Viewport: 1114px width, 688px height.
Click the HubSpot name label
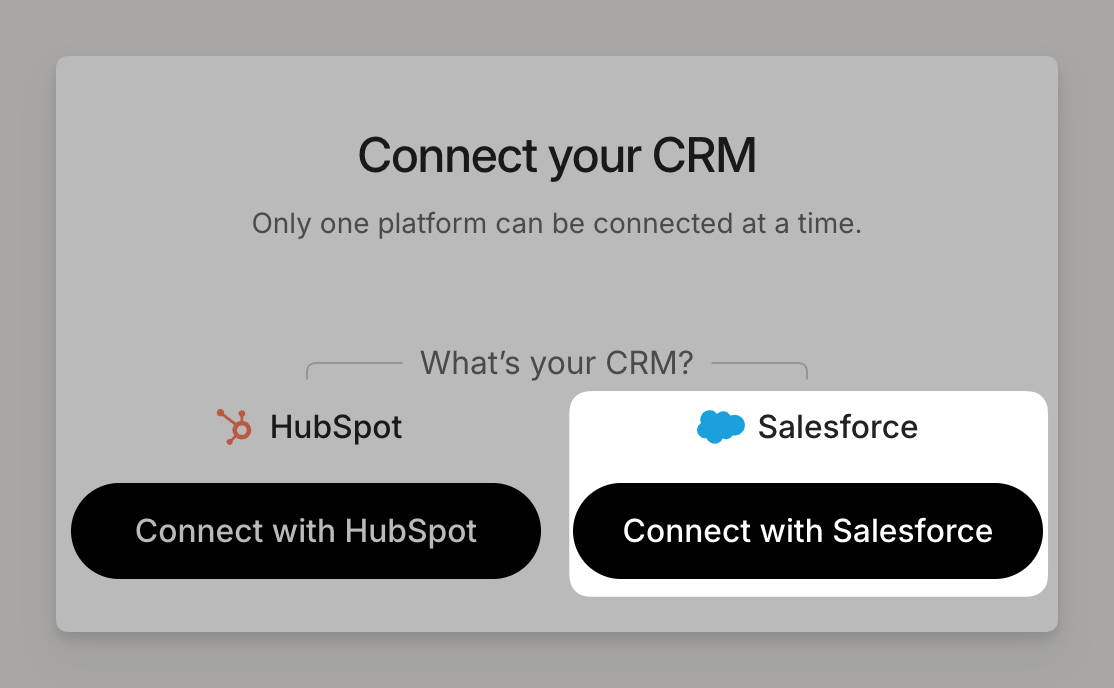[336, 428]
